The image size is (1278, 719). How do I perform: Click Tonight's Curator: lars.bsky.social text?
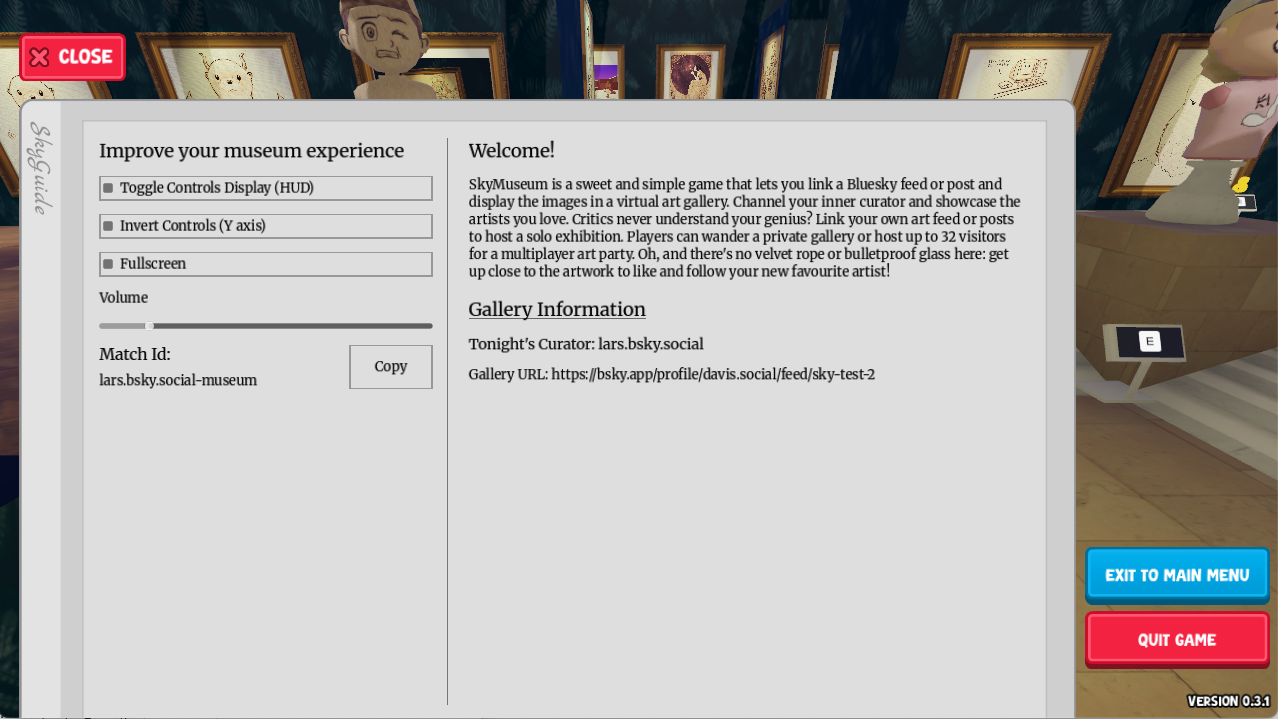(586, 345)
